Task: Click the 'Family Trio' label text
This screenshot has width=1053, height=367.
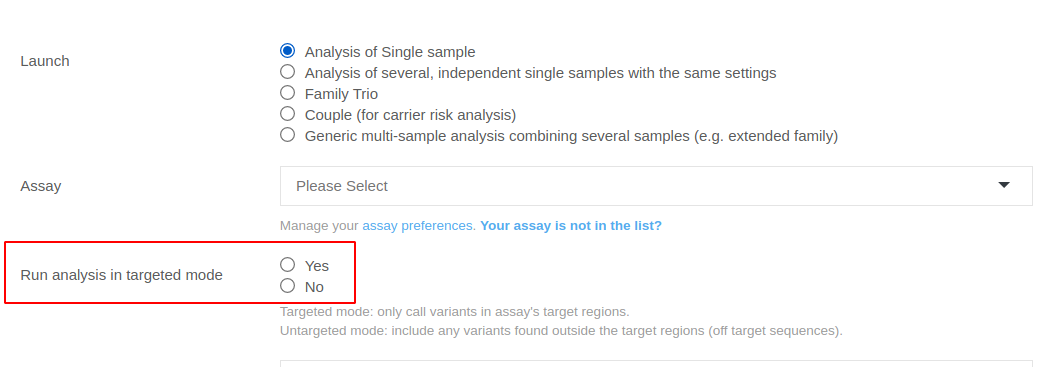Action: coord(341,94)
